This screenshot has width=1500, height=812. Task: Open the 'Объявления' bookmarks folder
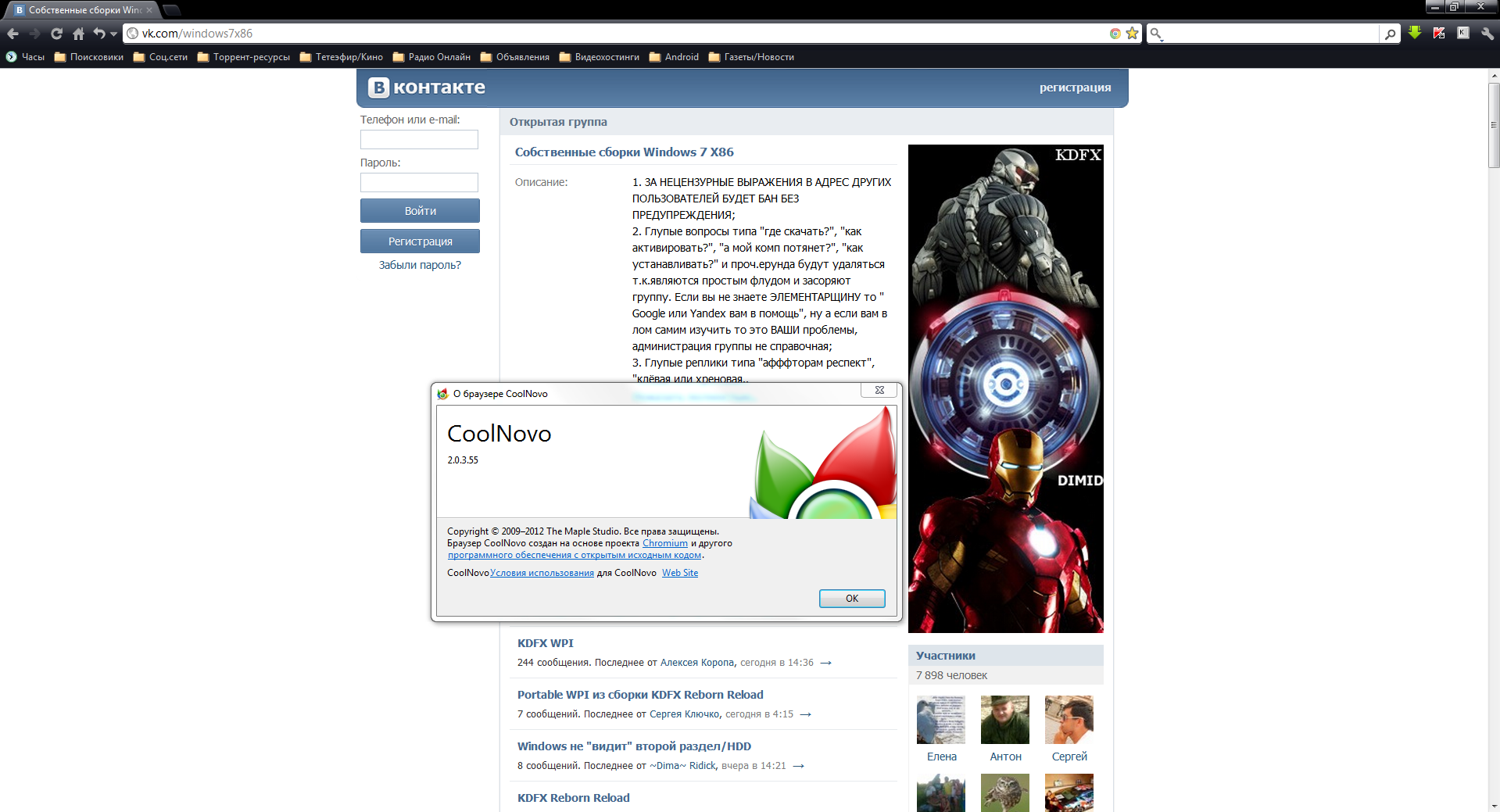click(x=514, y=57)
